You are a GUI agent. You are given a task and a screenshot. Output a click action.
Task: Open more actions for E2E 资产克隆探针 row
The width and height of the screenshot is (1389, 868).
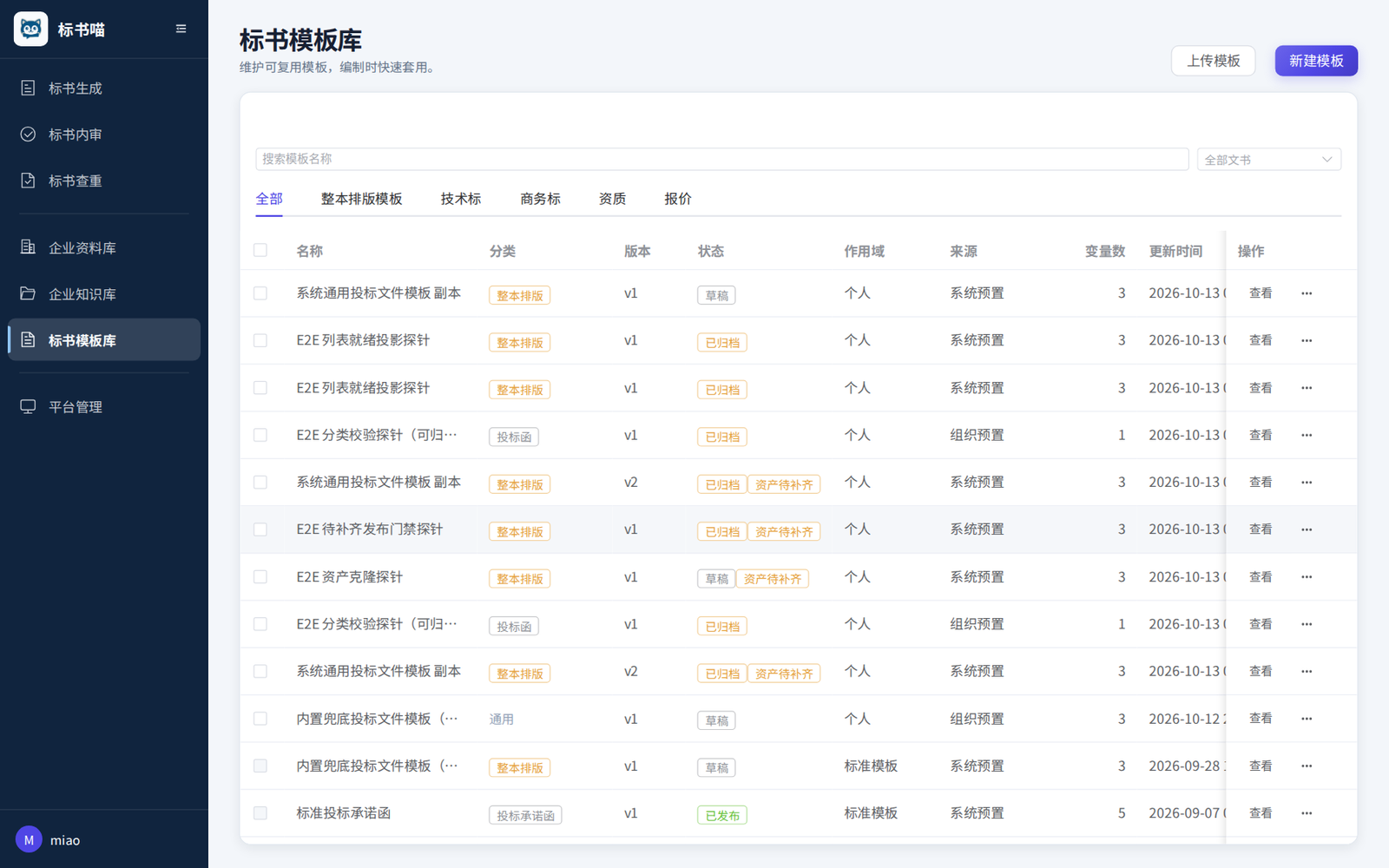click(1307, 577)
